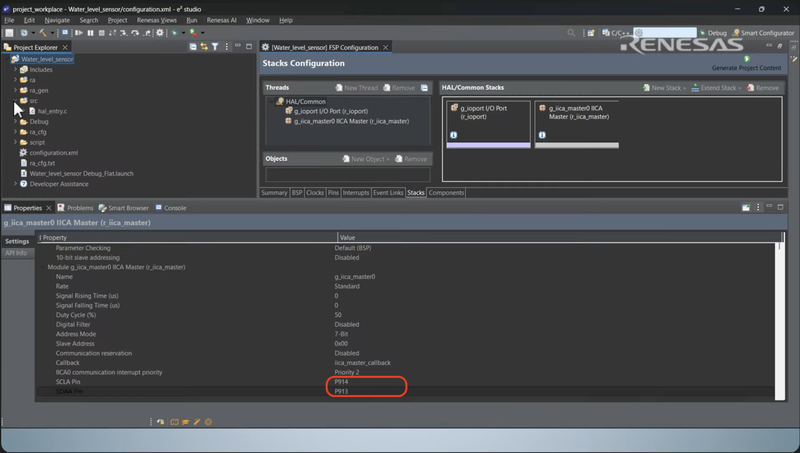This screenshot has height=453, width=800.
Task: Click the Debug bug icon in the toolbar
Action: tap(174, 33)
